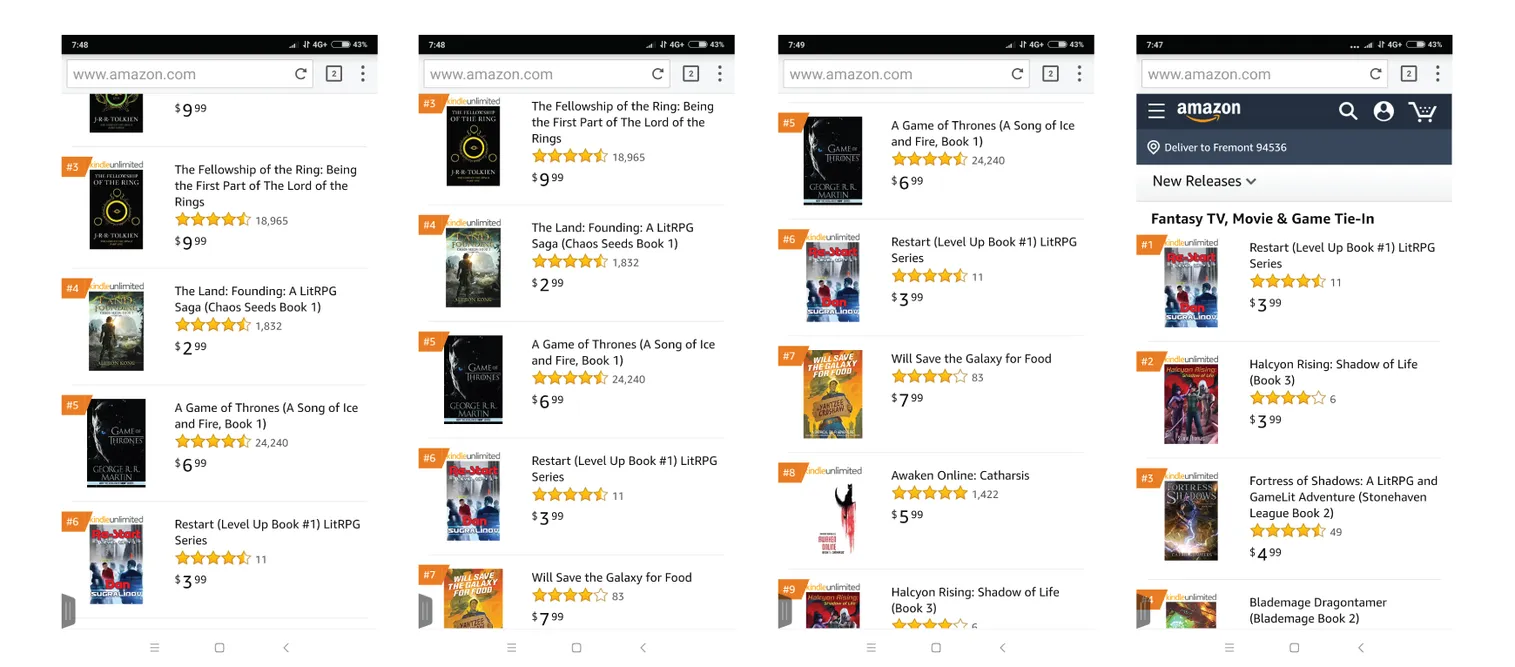
Task: Click the Amazon logo in the header
Action: (1208, 110)
